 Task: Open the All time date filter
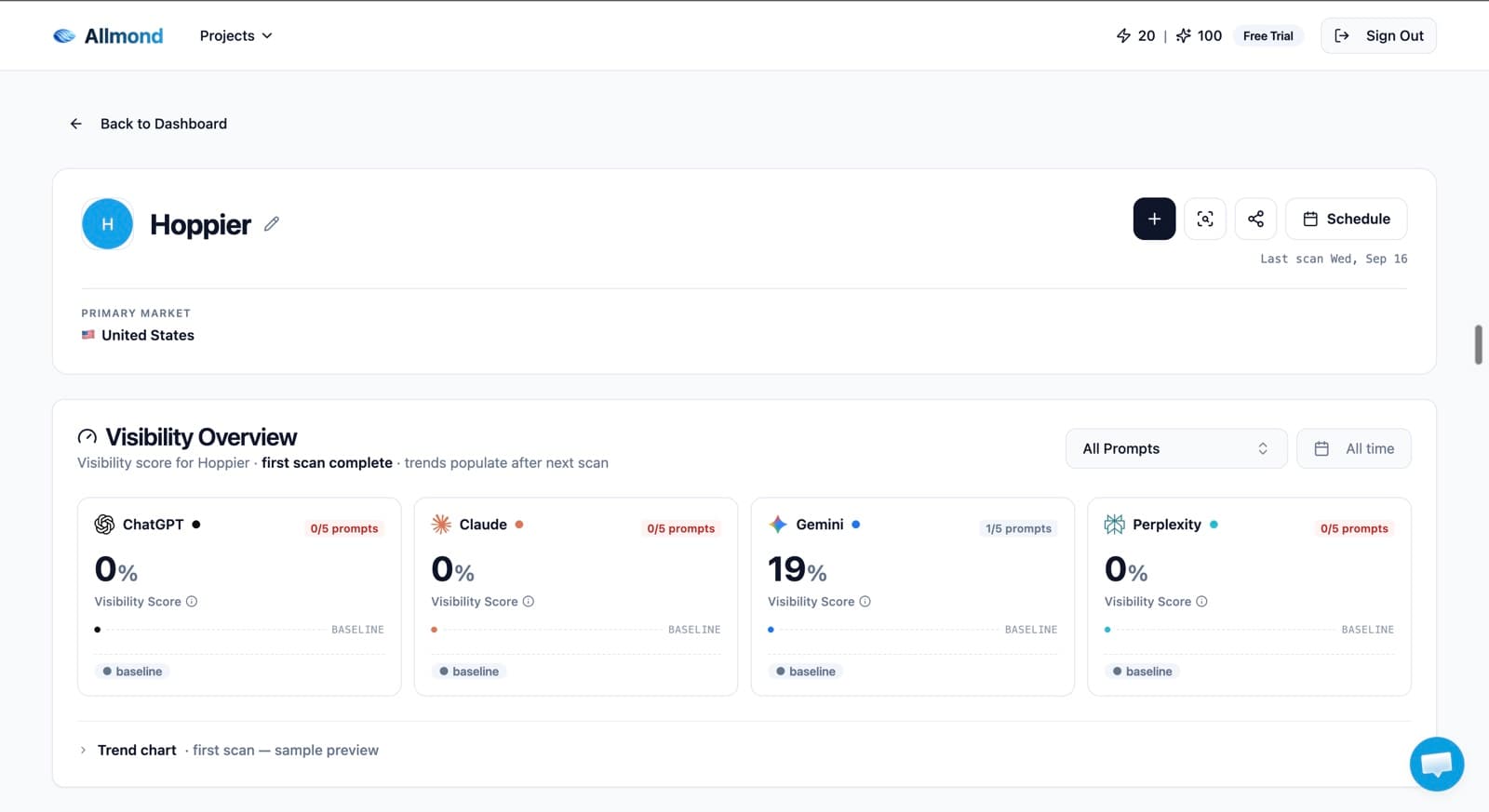click(1354, 448)
